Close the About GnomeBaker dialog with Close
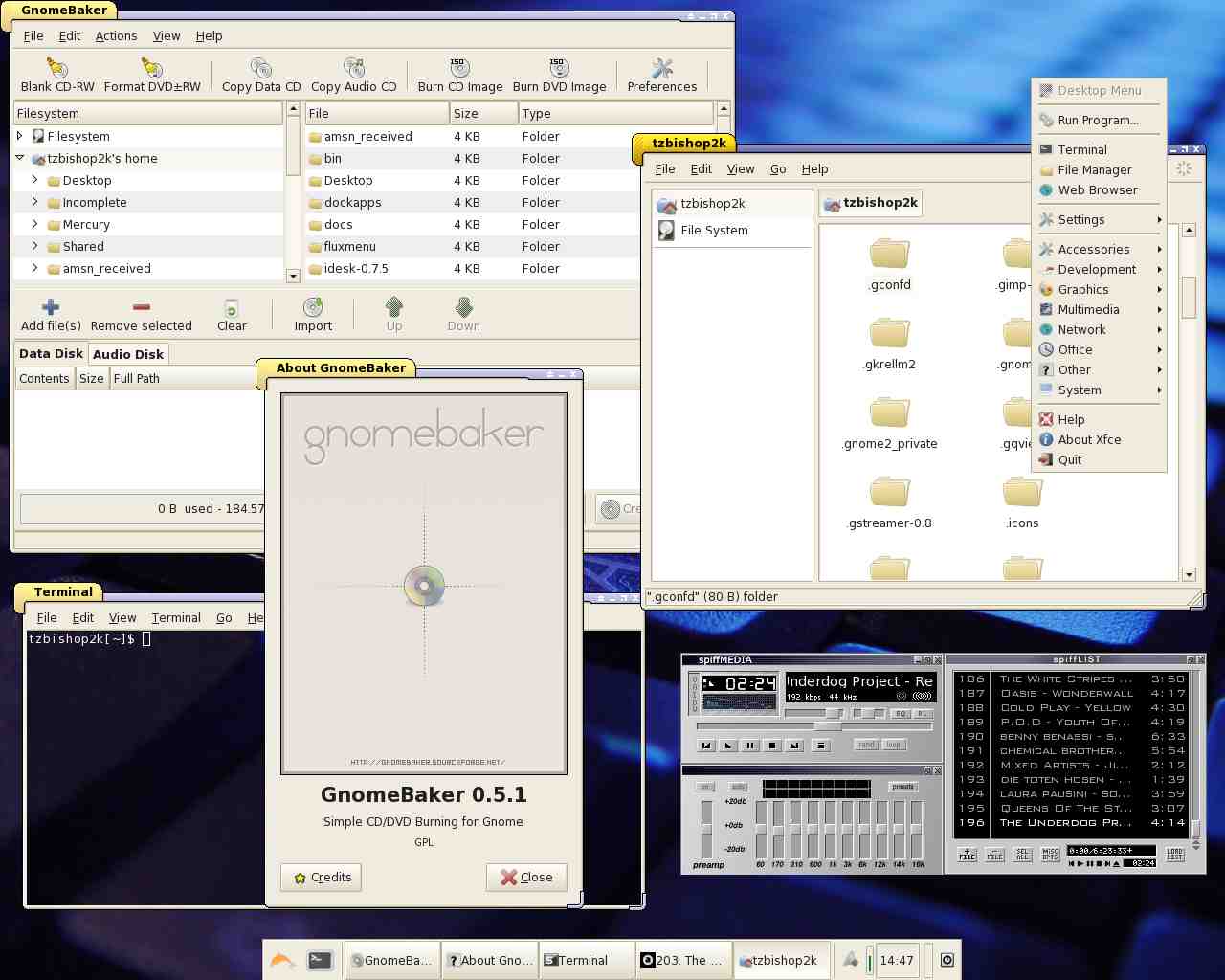1225x980 pixels. 526,877
